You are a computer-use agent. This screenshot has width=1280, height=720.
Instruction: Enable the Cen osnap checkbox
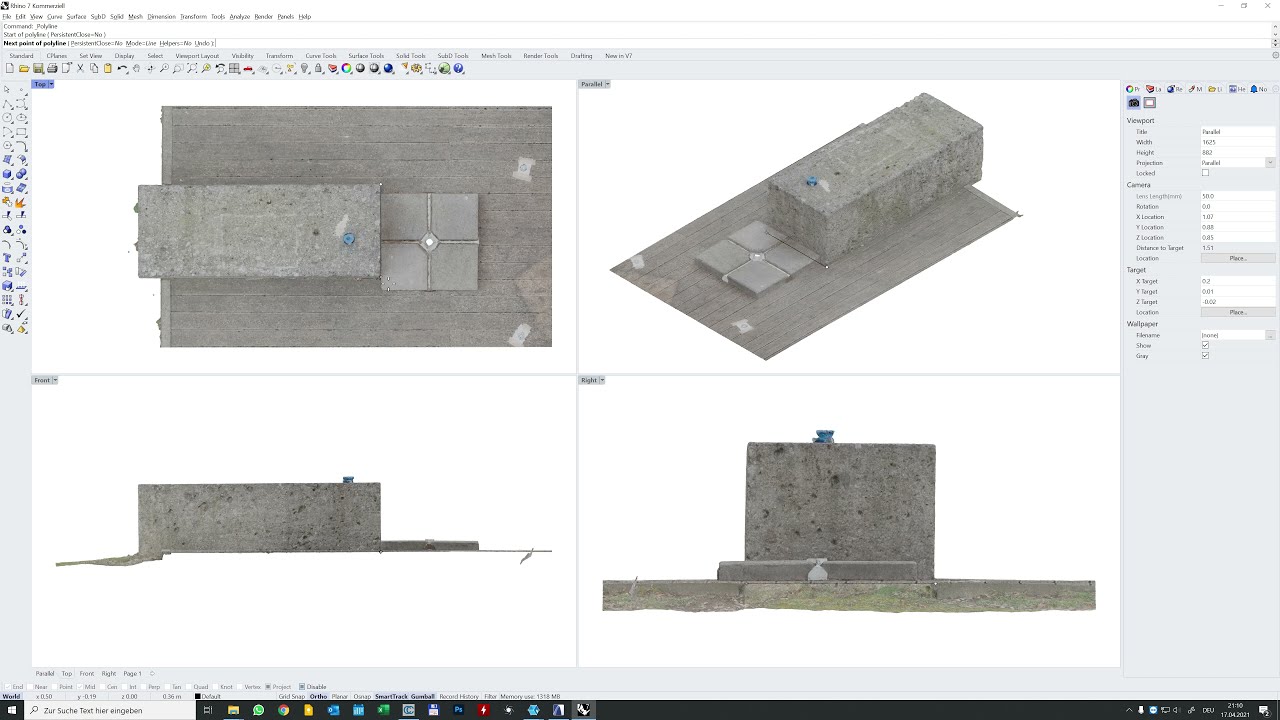[104, 687]
